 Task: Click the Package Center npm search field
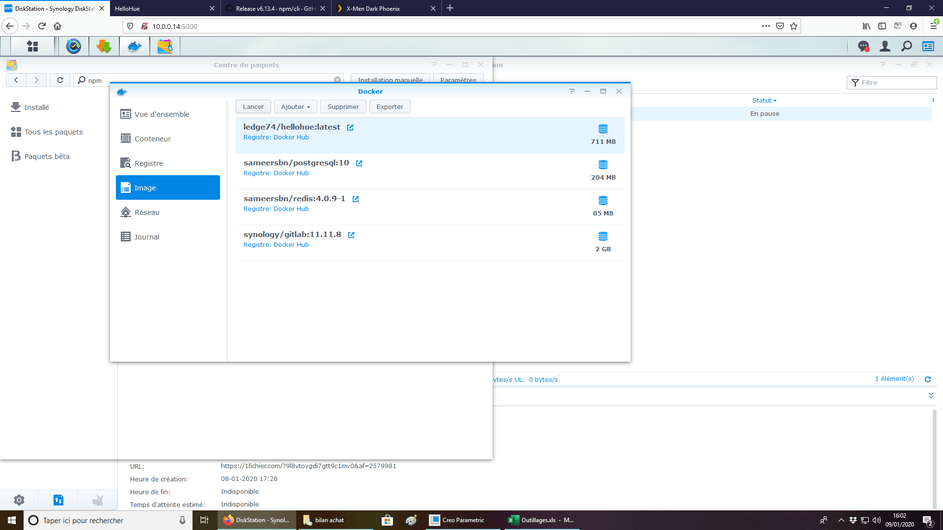(209, 80)
